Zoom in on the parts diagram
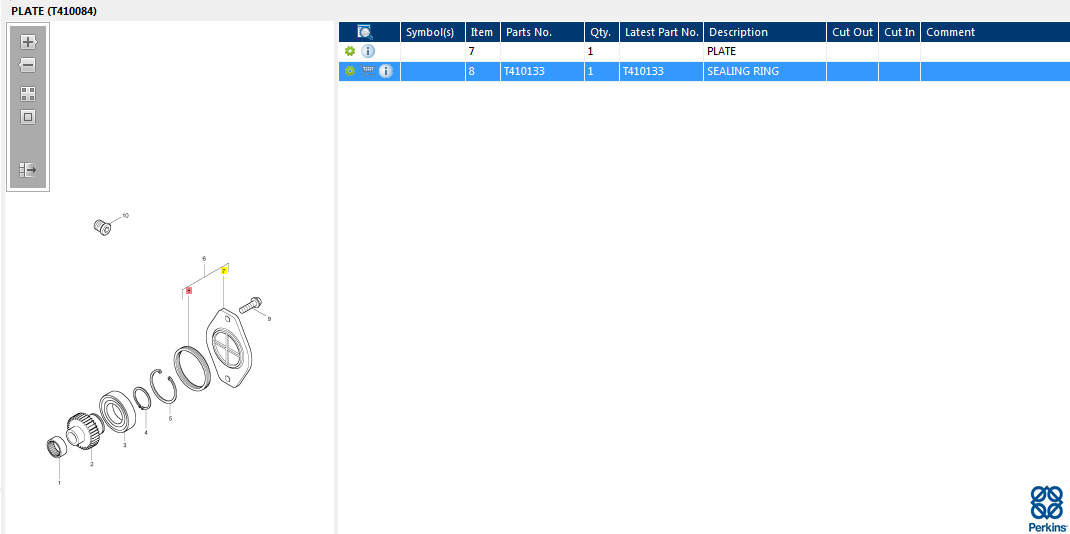The width and height of the screenshot is (1070, 534). click(28, 42)
